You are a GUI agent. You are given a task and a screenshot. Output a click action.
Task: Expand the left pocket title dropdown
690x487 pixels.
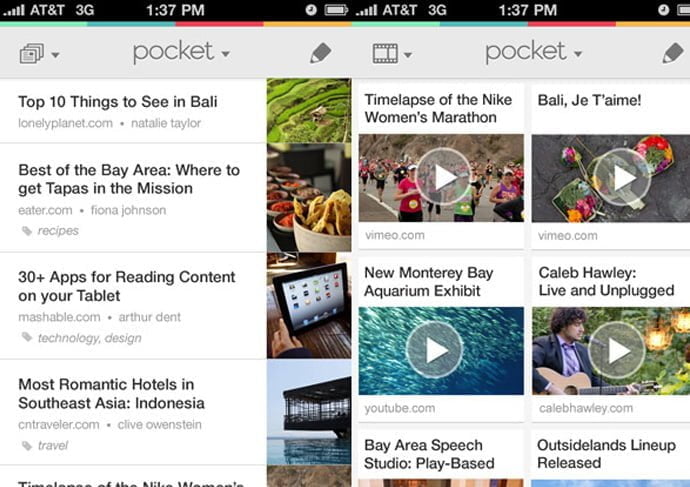pos(225,54)
